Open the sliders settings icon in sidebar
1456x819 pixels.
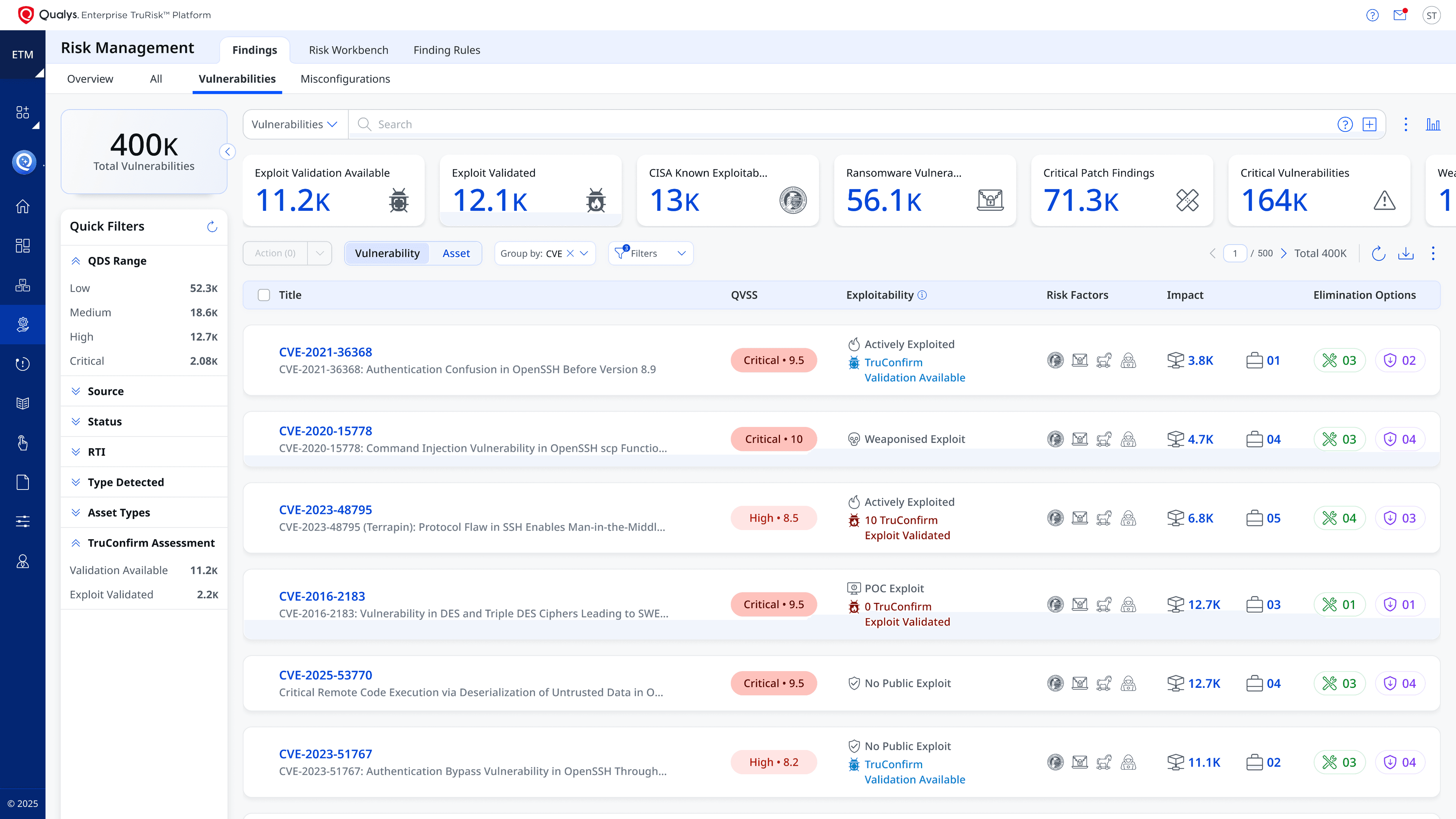tap(23, 521)
